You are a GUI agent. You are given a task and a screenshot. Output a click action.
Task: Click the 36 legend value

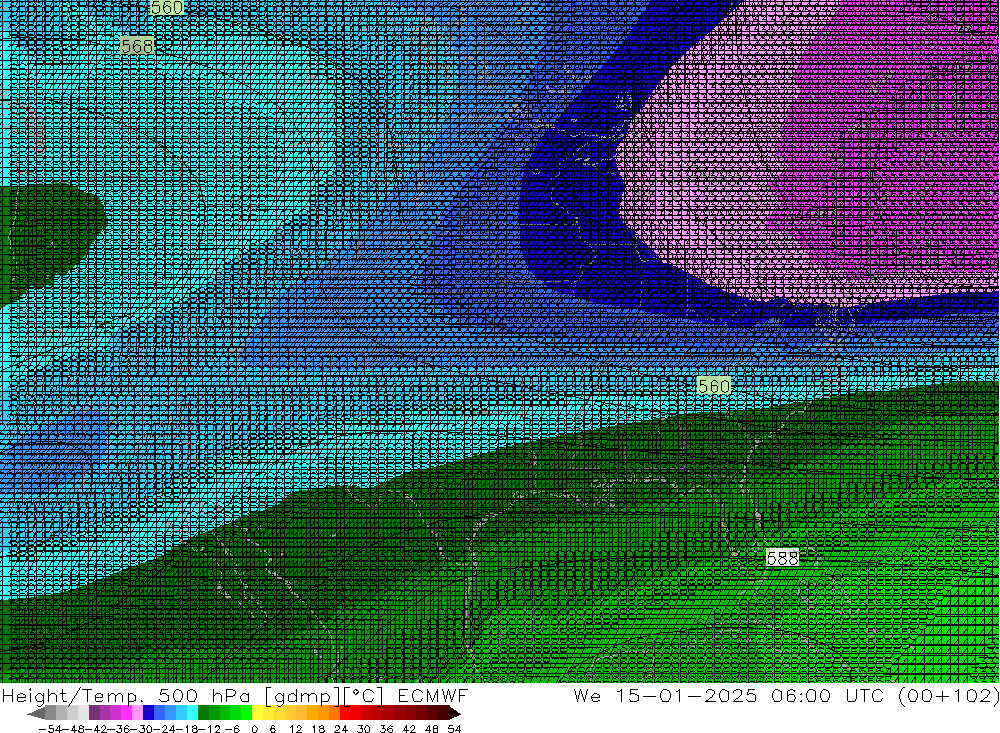tap(386, 729)
